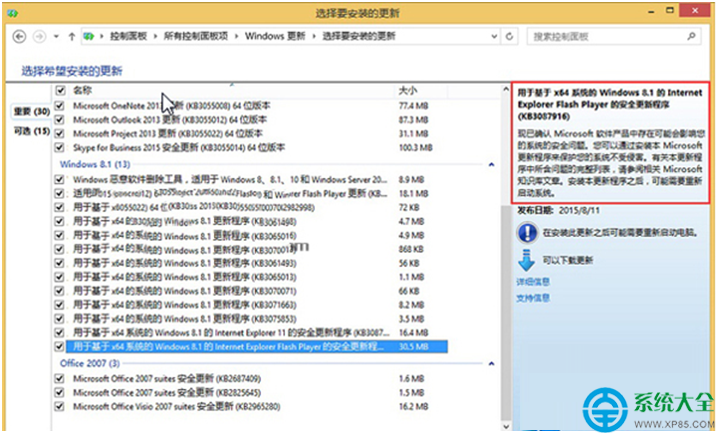The width and height of the screenshot is (717, 435).
Task: Select the Windows 更新 breadcrumb
Action: (x=275, y=37)
